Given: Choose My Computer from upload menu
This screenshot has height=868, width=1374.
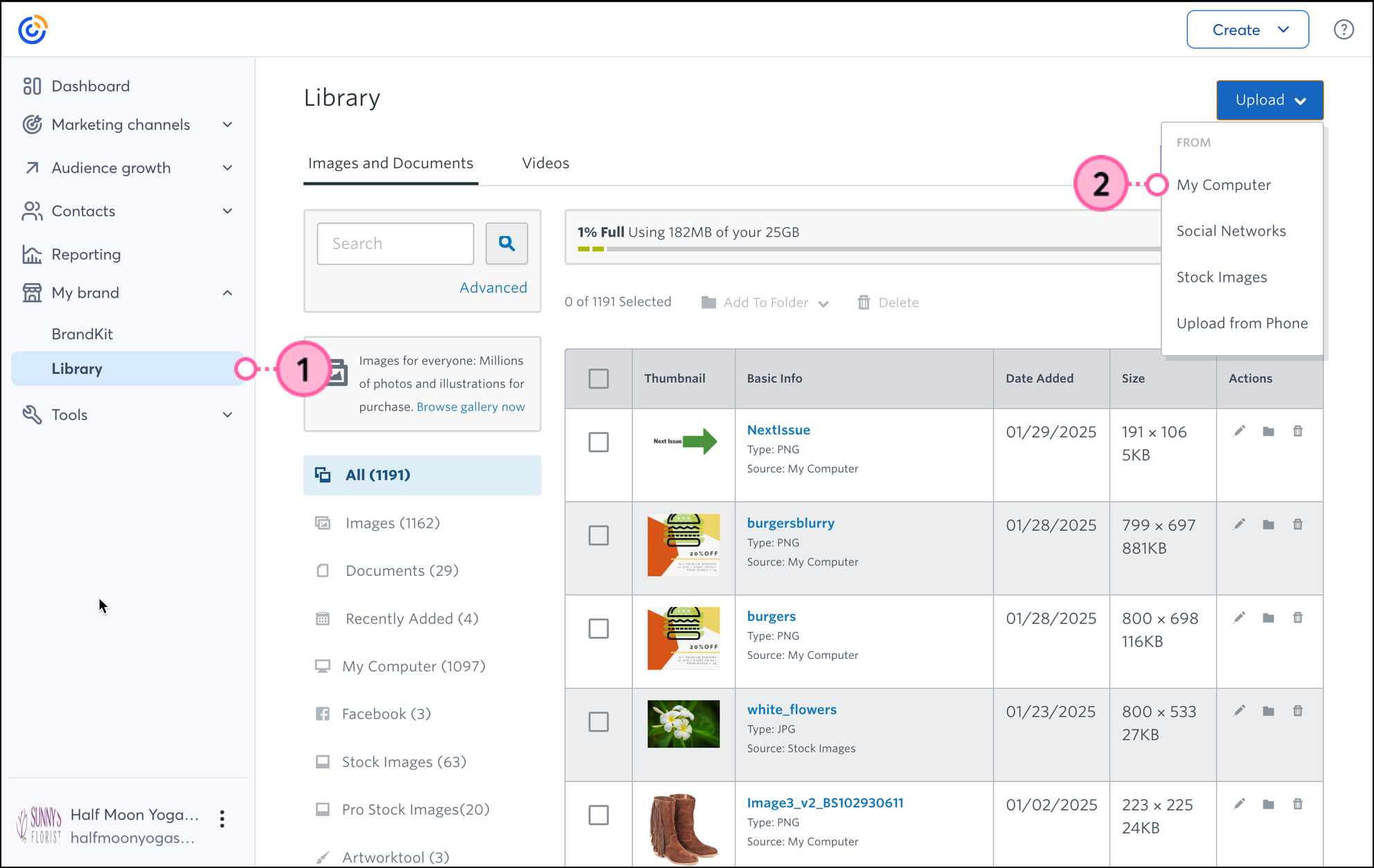Looking at the screenshot, I should 1224,185.
